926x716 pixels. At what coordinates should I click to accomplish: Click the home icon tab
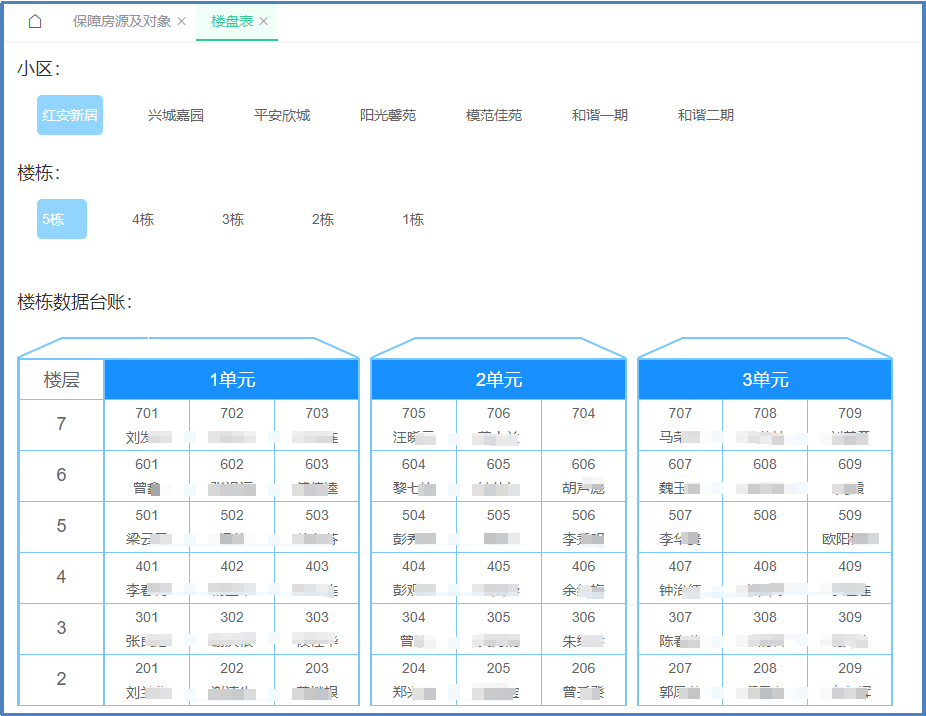(35, 21)
